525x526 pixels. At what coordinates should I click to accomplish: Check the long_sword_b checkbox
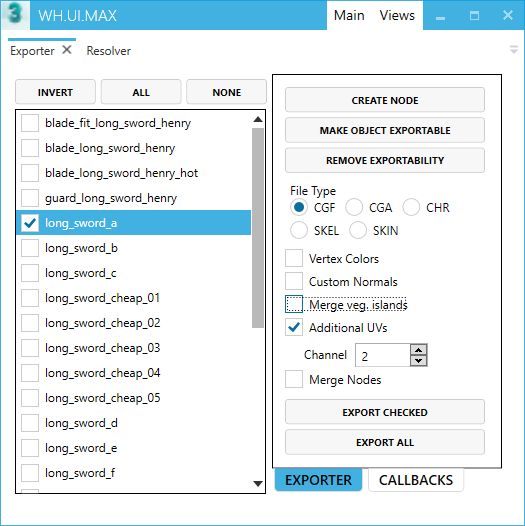click(30, 248)
